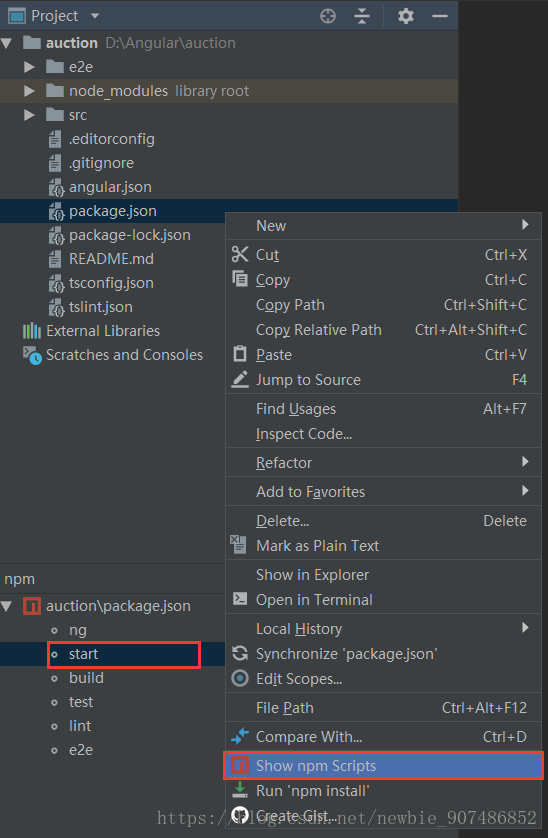Open the New submenu
This screenshot has height=838, width=548.
[383, 226]
